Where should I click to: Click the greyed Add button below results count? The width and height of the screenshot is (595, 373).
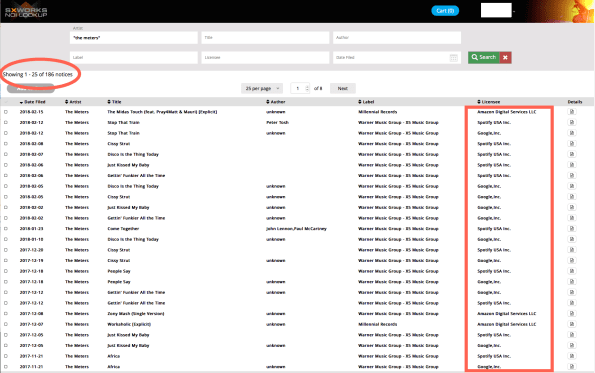(x=31, y=88)
